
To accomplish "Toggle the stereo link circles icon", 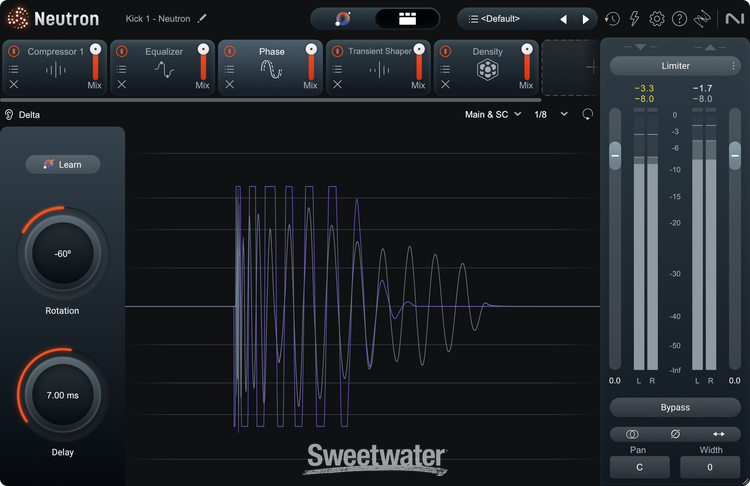I will [x=632, y=434].
